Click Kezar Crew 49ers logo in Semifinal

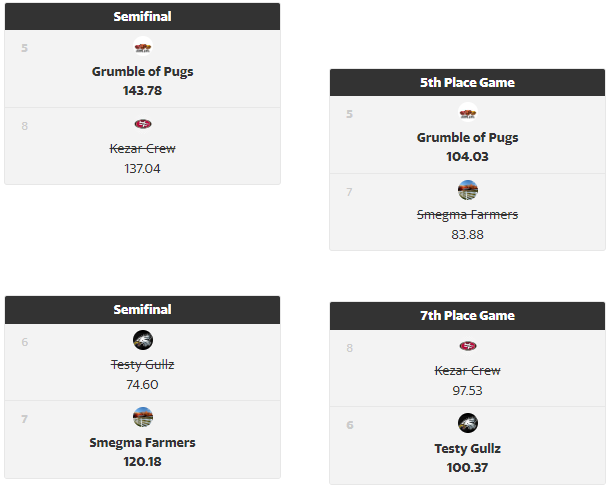point(143,124)
